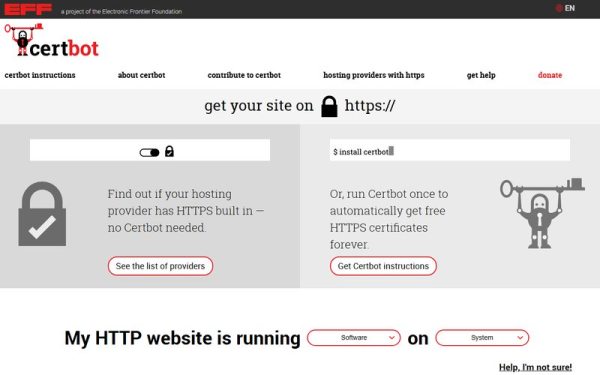Expand the System dropdown
600x375 pixels.
[482, 338]
